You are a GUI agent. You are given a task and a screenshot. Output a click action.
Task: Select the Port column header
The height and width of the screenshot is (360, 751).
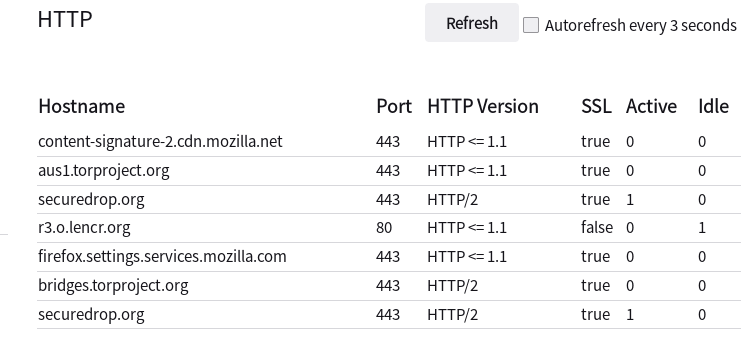[x=394, y=106]
